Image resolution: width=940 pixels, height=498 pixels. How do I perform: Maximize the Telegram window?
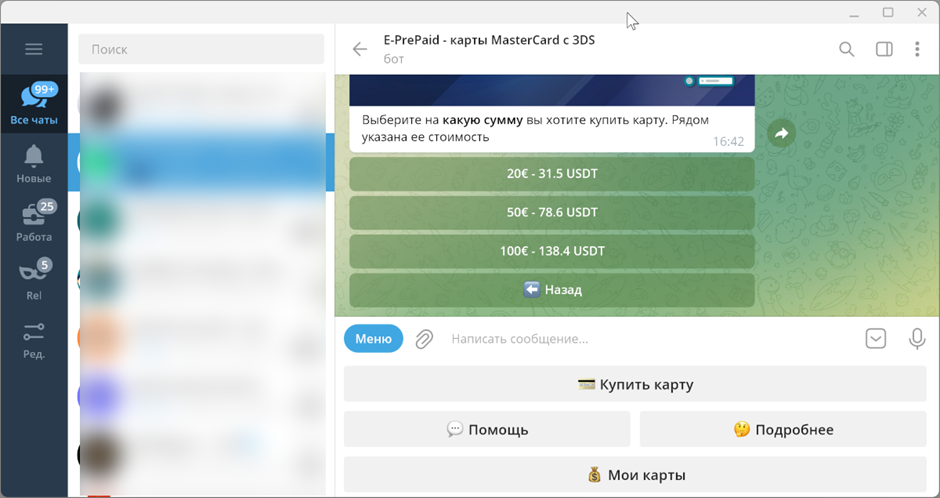coord(888,13)
